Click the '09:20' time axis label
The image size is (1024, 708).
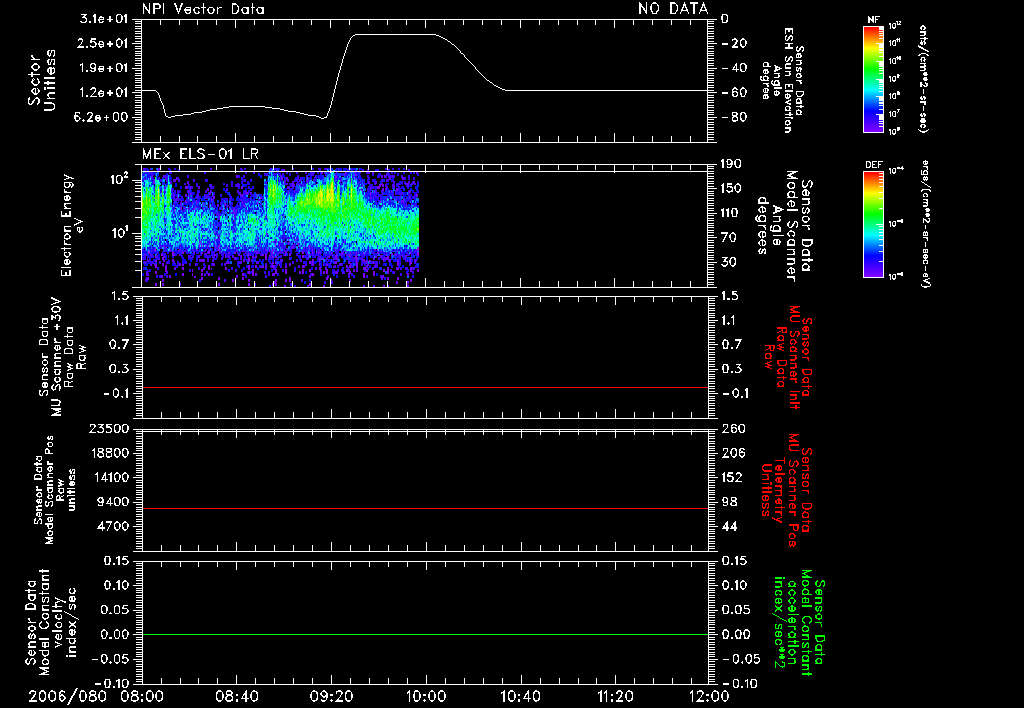(x=331, y=696)
